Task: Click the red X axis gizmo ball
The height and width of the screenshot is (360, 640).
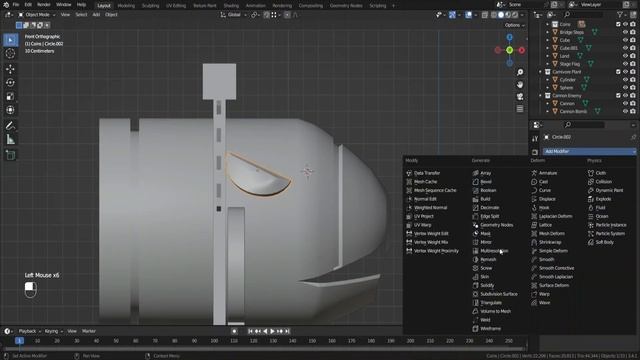Action: coord(522,50)
